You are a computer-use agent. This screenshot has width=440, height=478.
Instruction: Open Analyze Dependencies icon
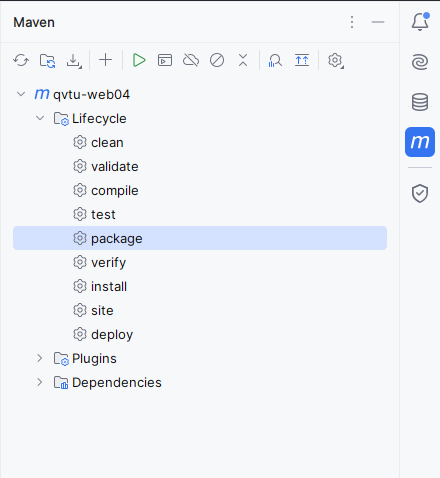275,61
